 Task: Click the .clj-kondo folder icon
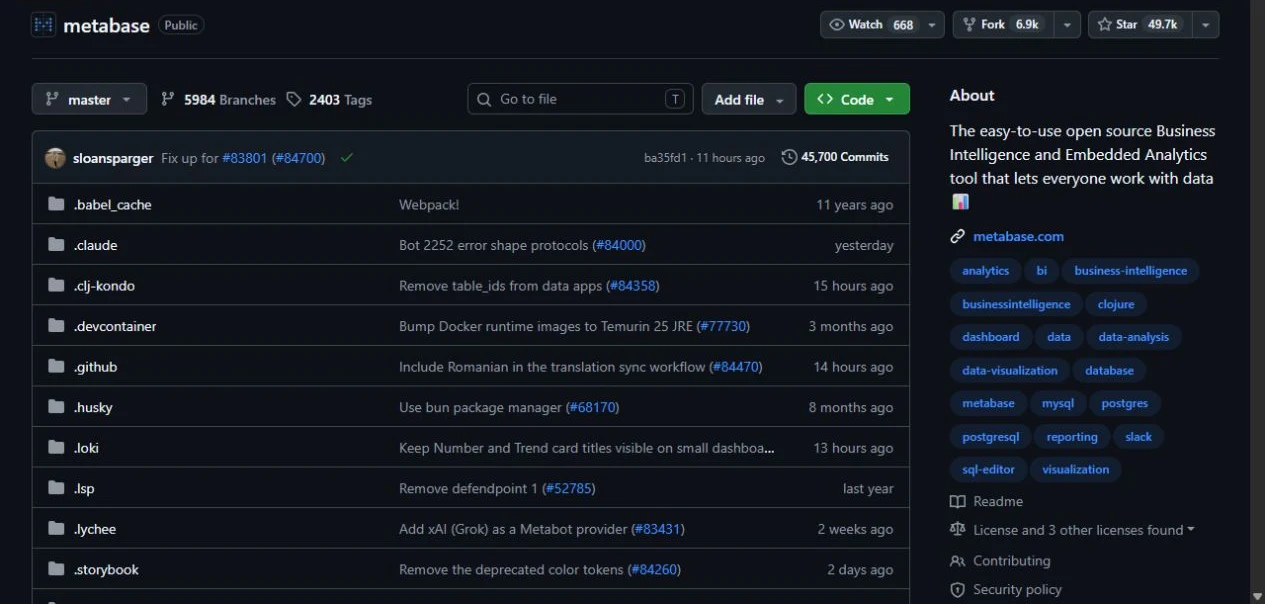point(56,285)
